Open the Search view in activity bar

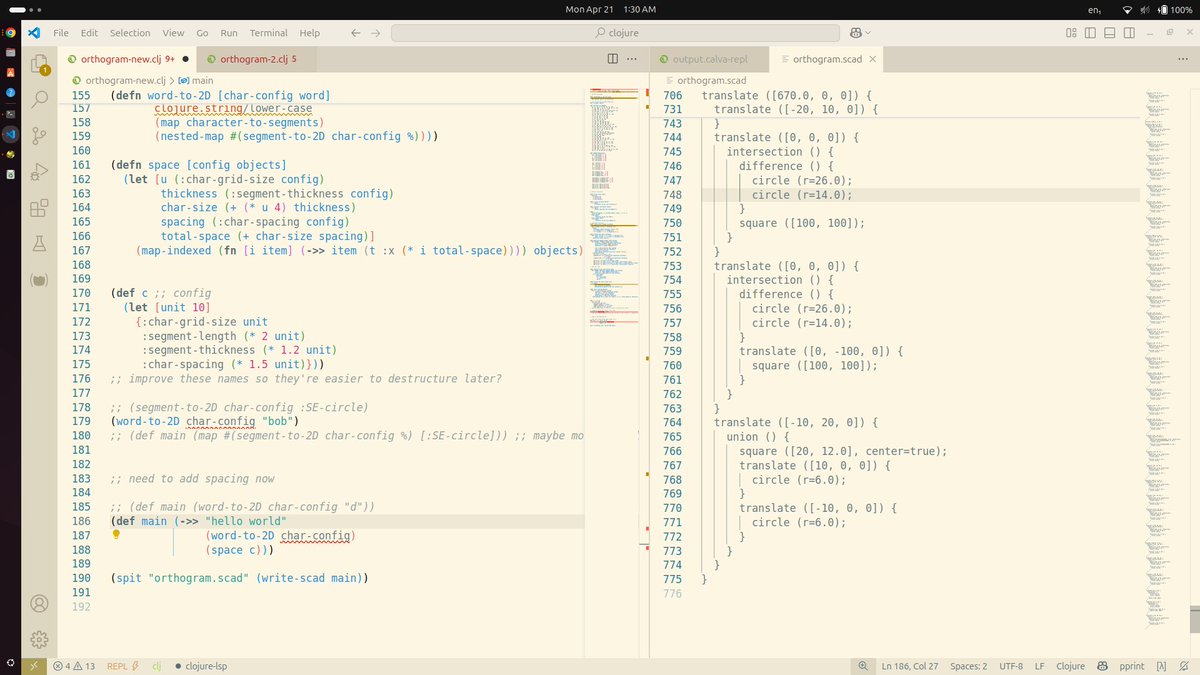click(x=40, y=100)
